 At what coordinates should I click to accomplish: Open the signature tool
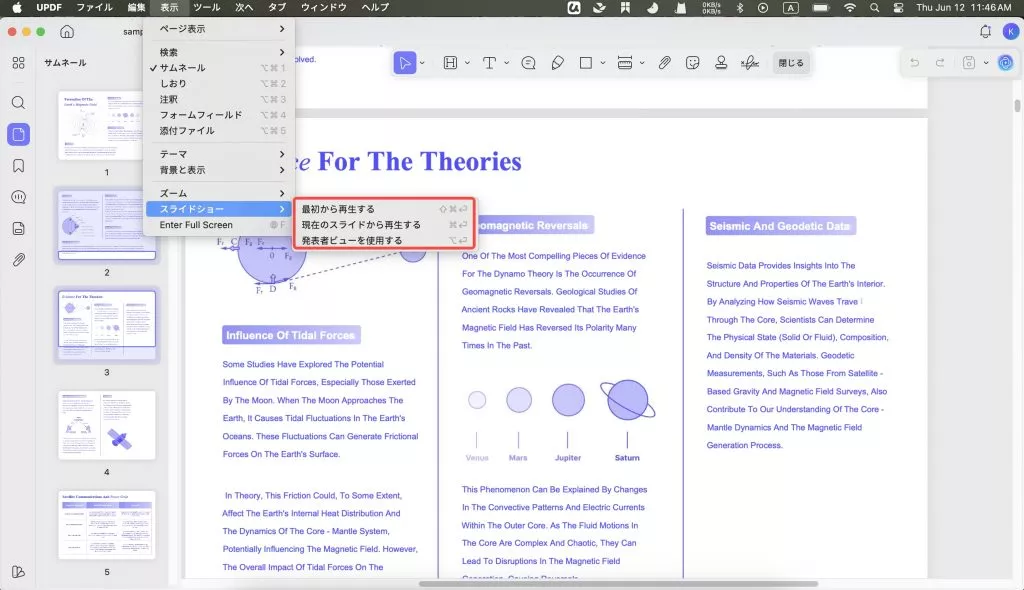tap(750, 63)
